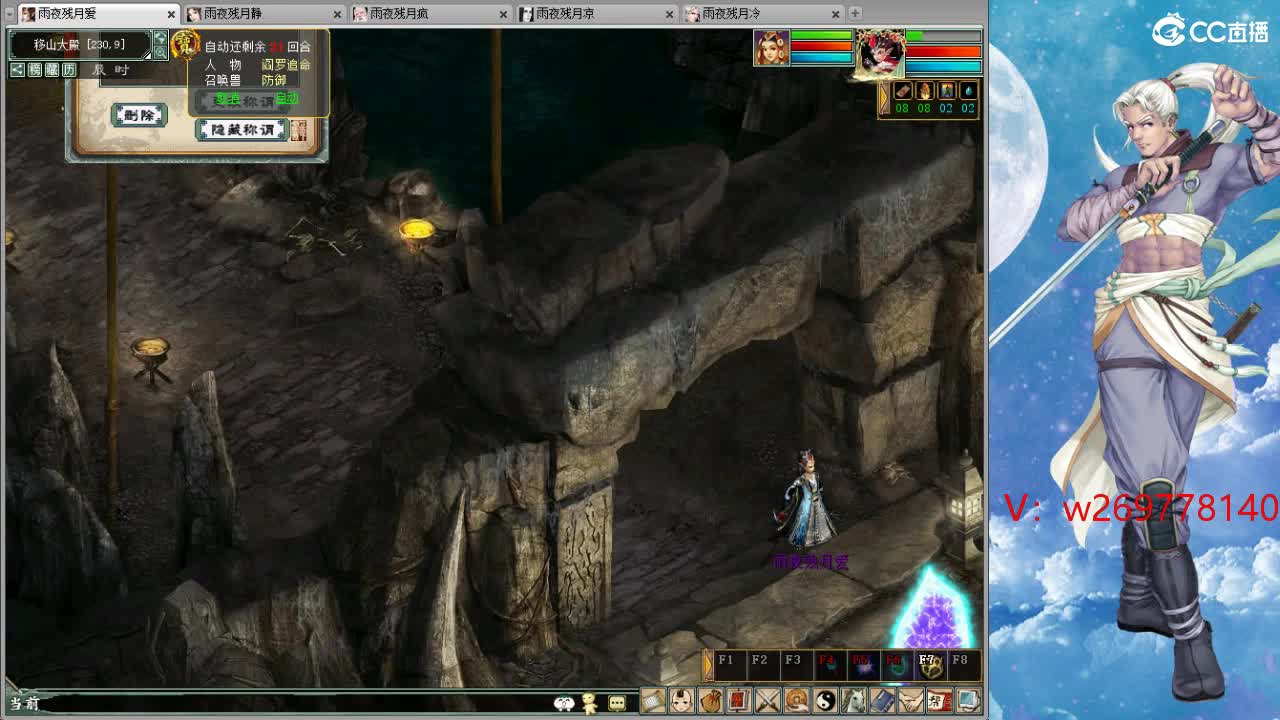Close the 雨夜残月静 tab
Image resolution: width=1280 pixels, height=720 pixels.
tap(338, 14)
